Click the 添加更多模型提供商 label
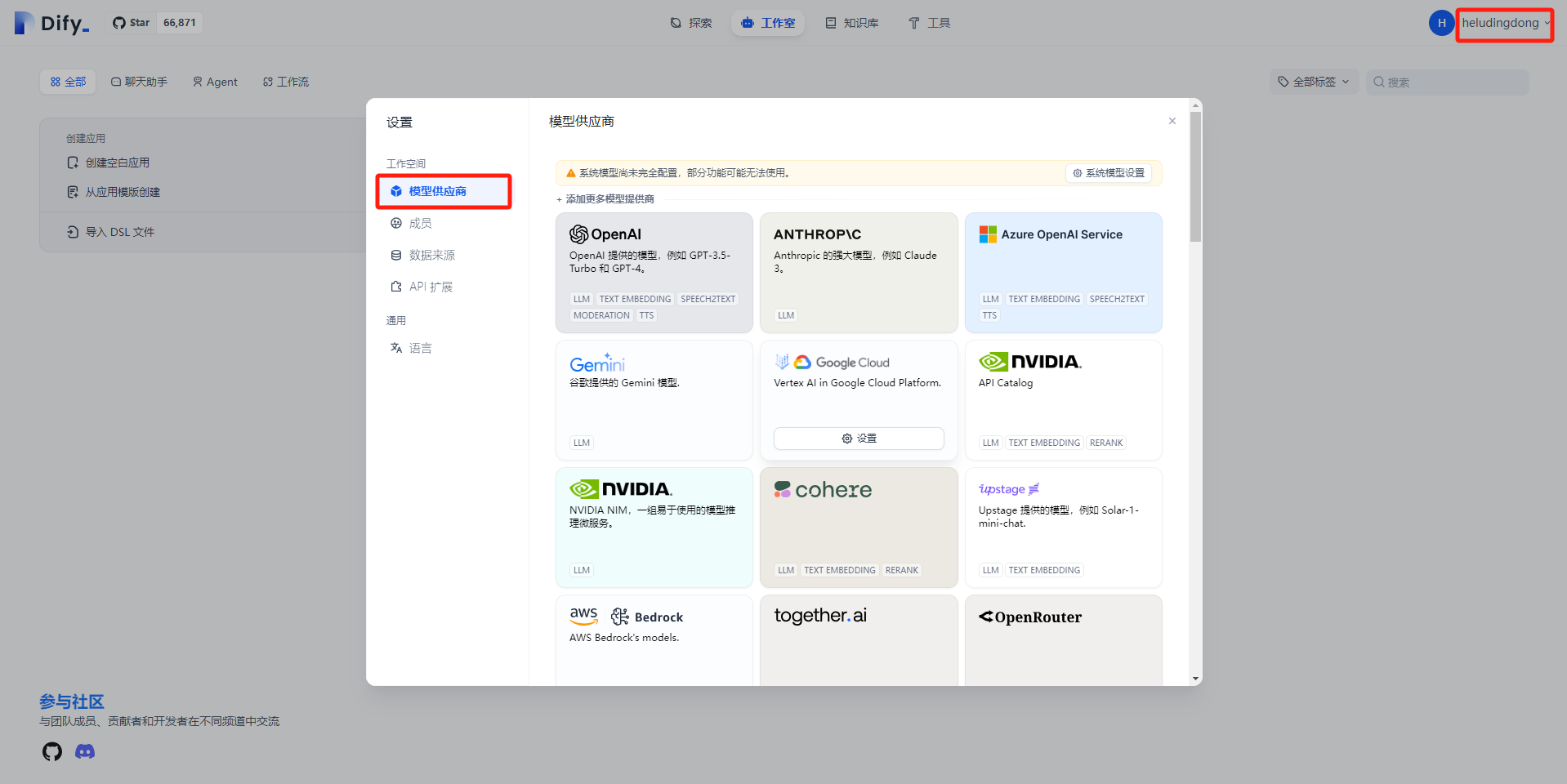The width and height of the screenshot is (1567, 784). tap(605, 199)
